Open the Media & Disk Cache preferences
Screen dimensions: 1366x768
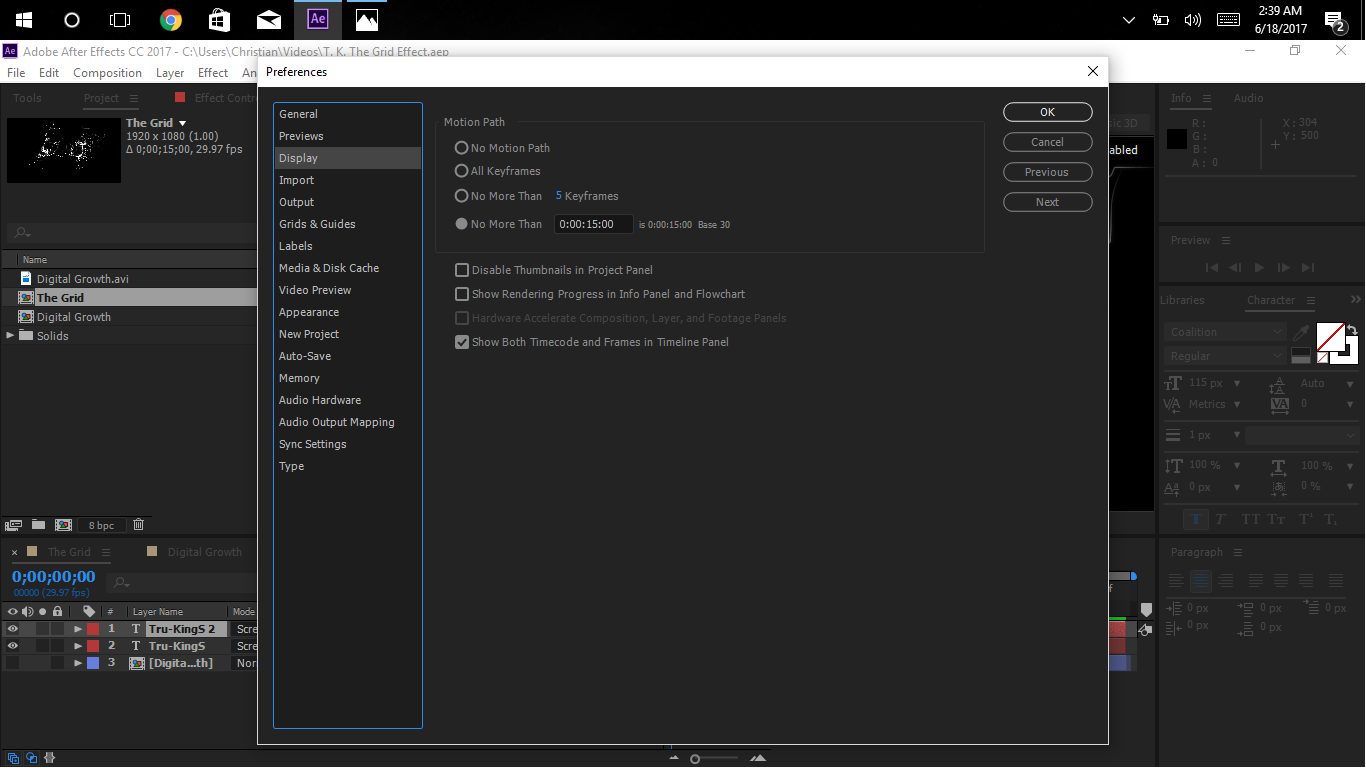click(x=348, y=268)
